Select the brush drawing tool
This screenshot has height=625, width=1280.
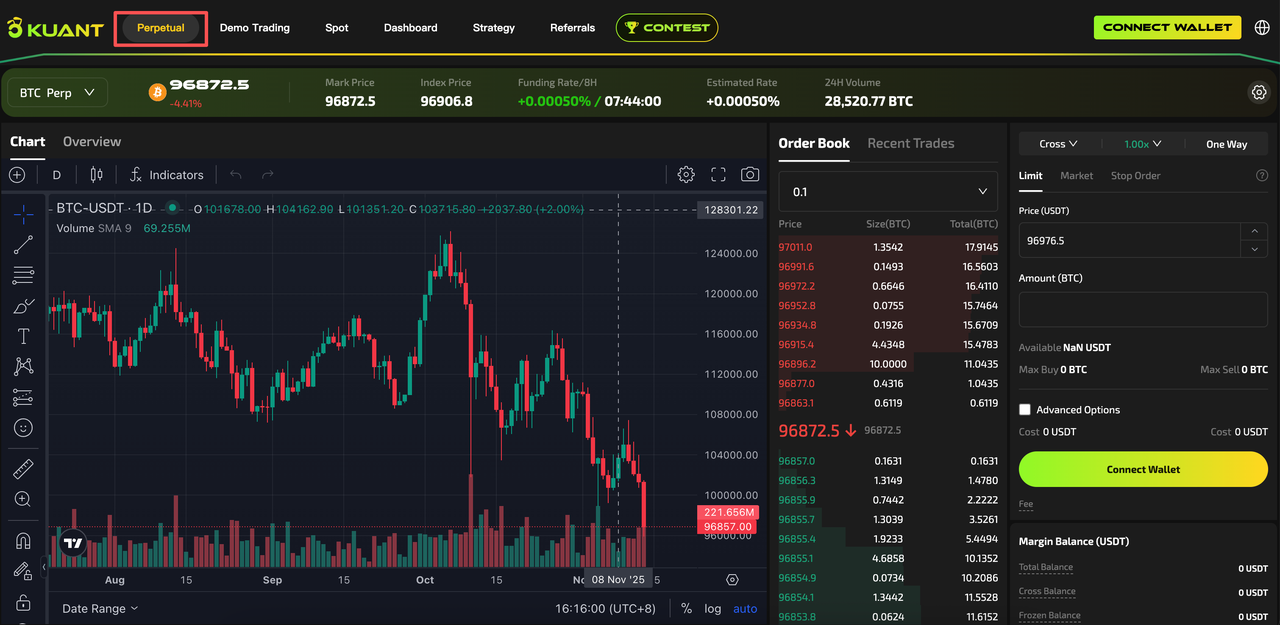23,306
